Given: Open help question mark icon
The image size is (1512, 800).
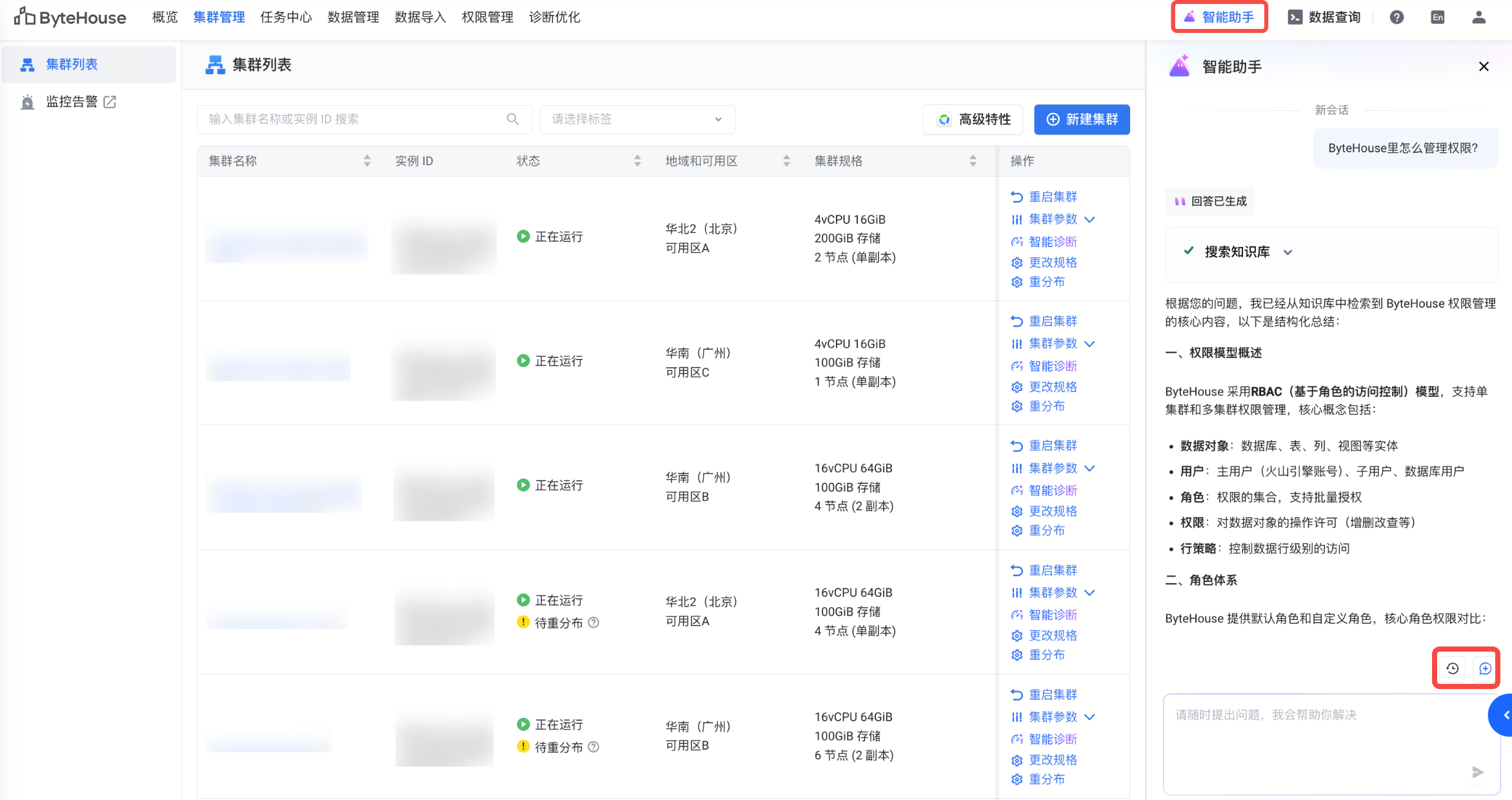Looking at the screenshot, I should (x=1397, y=17).
